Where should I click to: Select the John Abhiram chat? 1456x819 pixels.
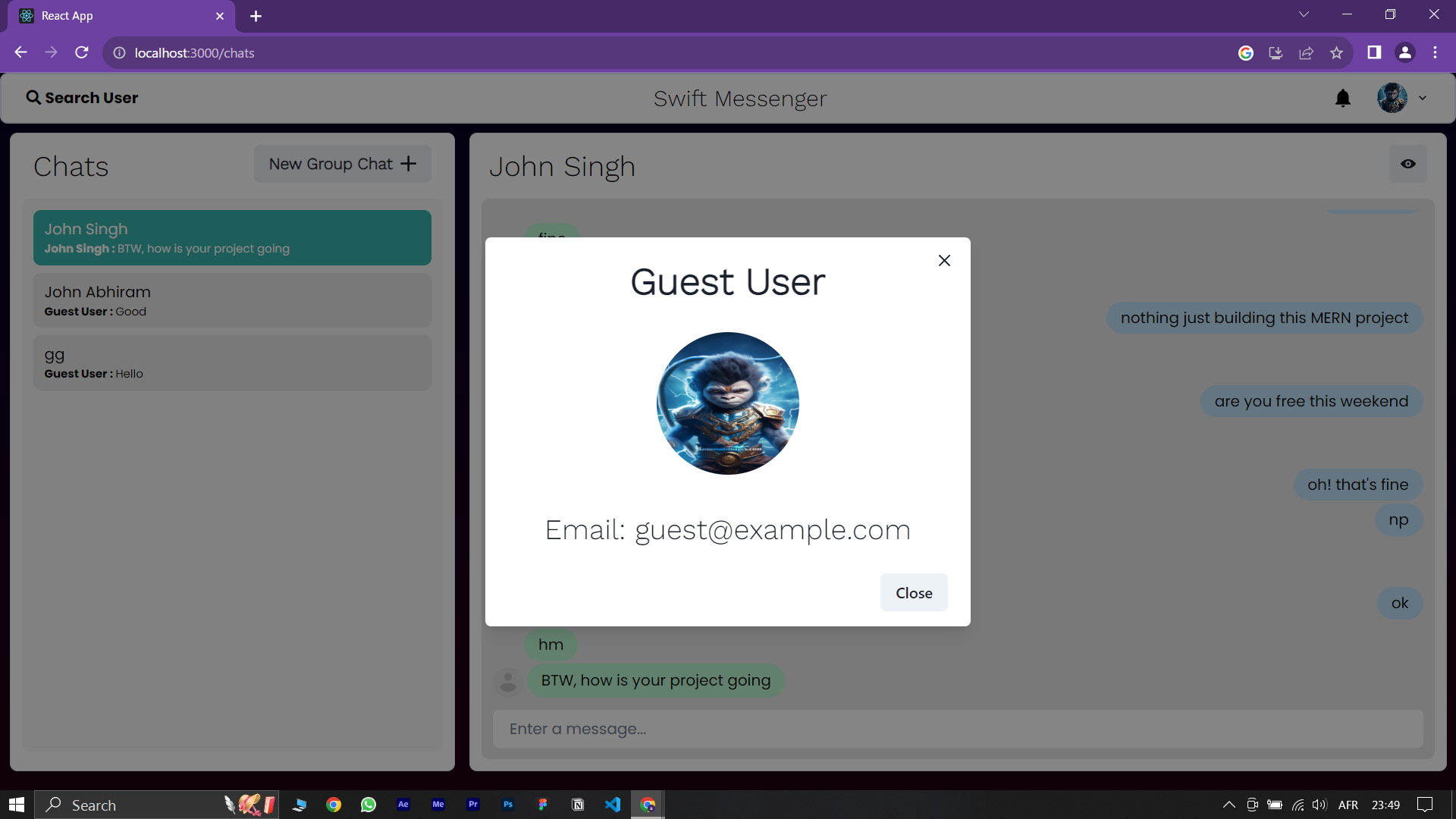(232, 300)
